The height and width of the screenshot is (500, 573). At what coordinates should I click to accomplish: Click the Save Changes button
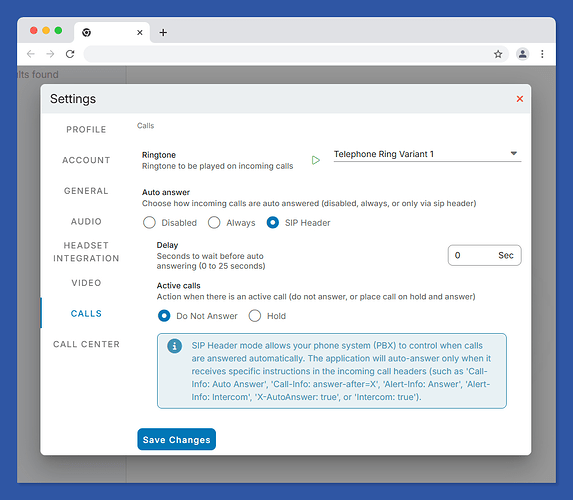(x=177, y=439)
